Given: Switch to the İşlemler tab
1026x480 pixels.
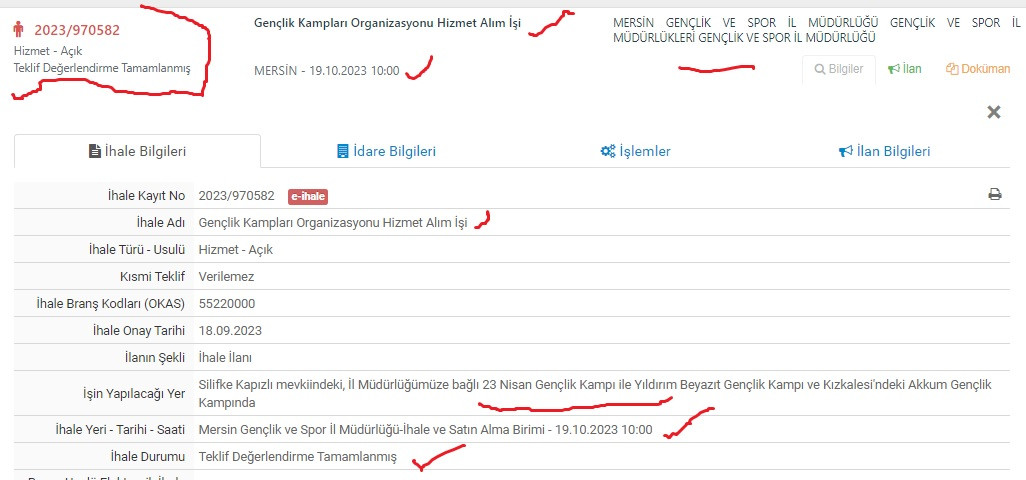Looking at the screenshot, I should pyautogui.click(x=635, y=152).
